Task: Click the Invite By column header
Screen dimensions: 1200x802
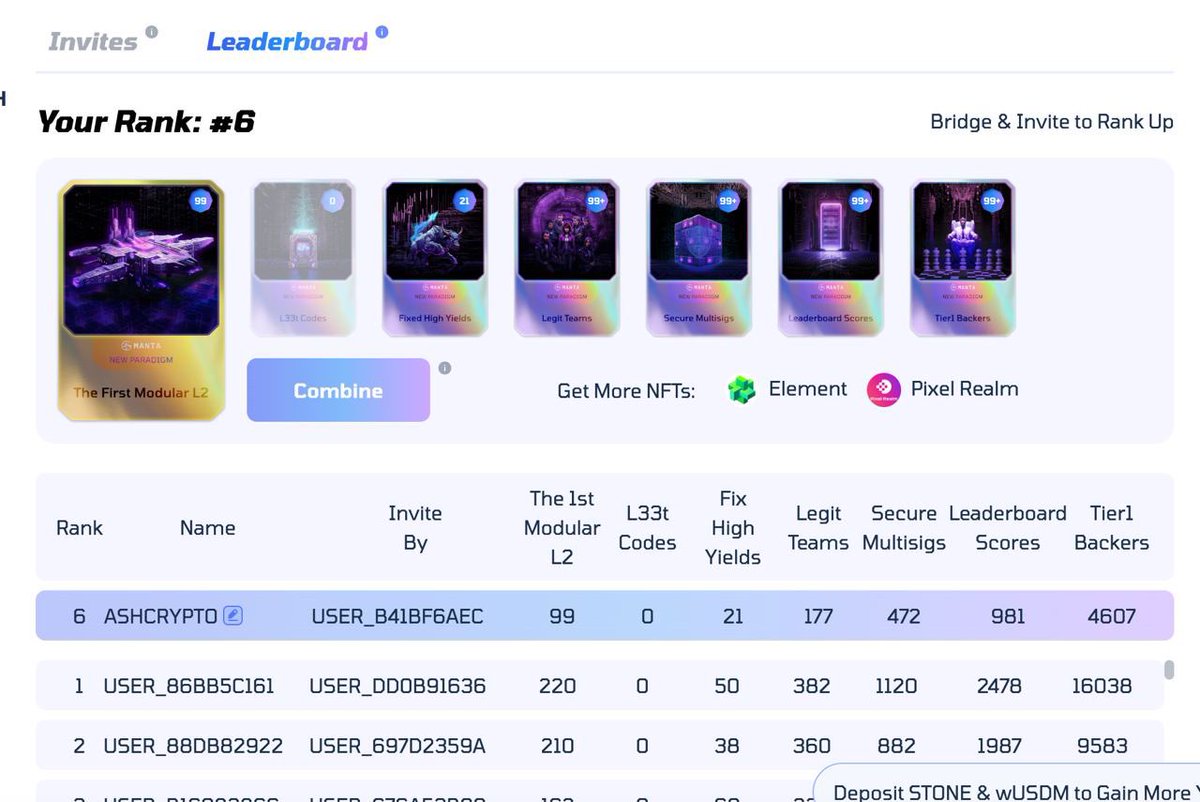Action: point(415,528)
